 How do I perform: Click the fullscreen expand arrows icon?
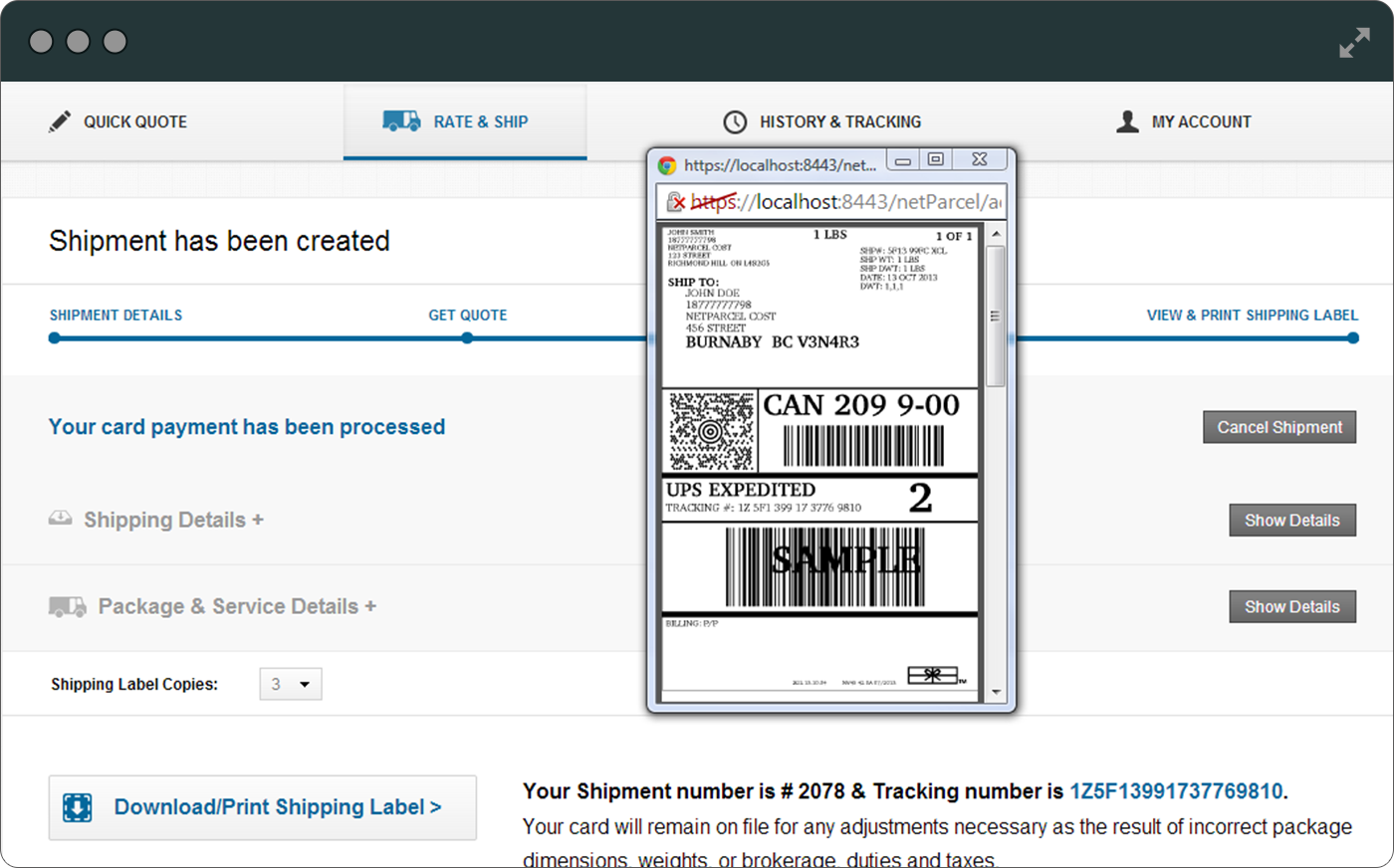point(1354,43)
